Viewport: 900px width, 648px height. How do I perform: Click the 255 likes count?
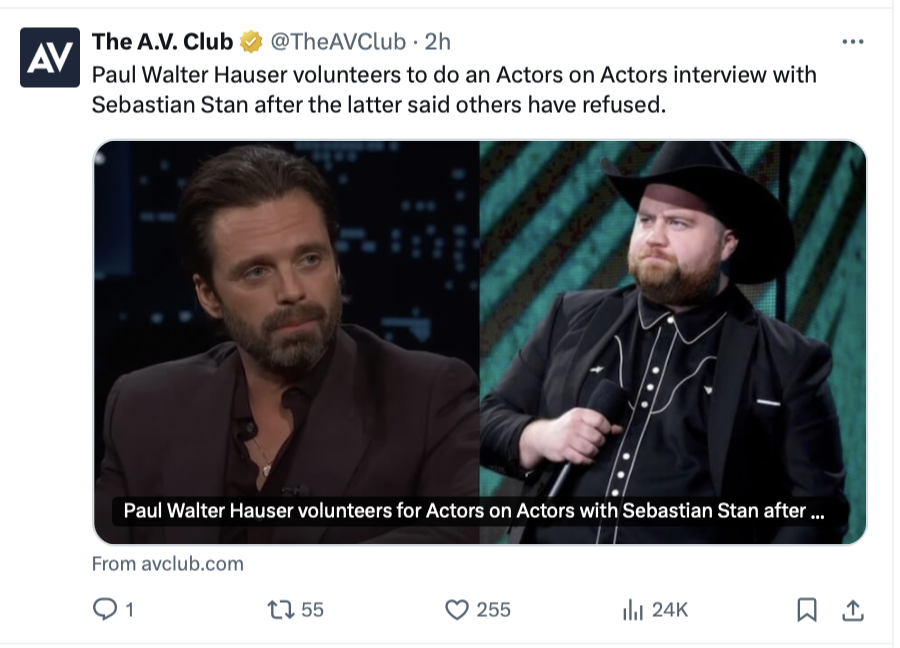pyautogui.click(x=493, y=609)
